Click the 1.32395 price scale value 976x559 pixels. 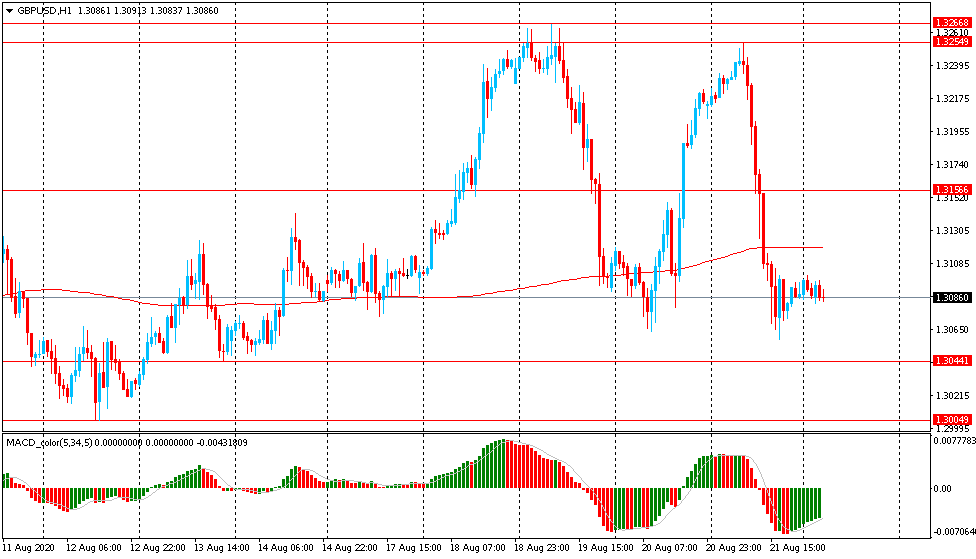click(x=953, y=65)
